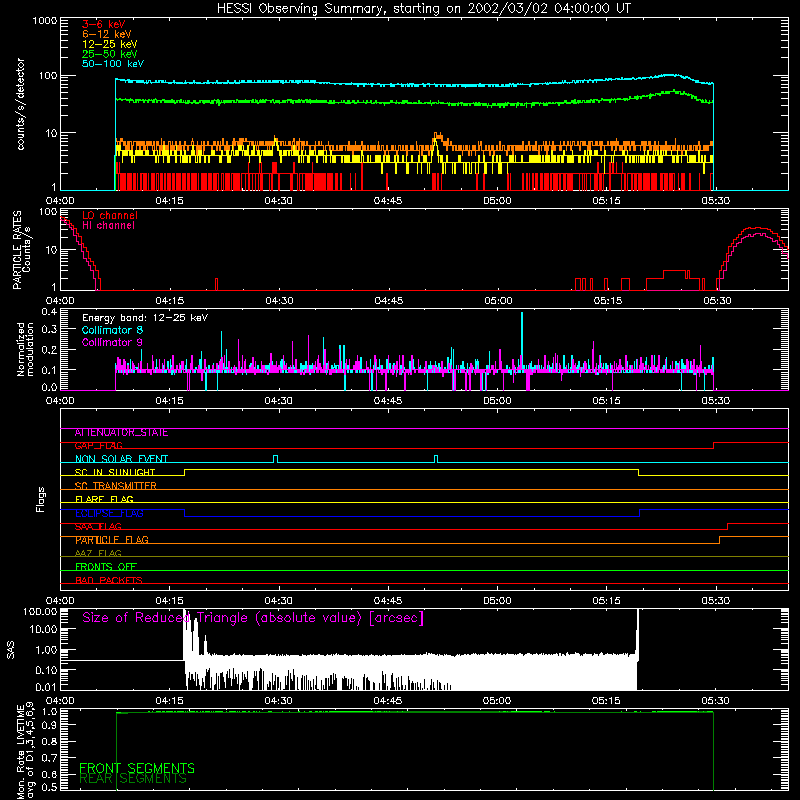
Task: Click the SC_TRANSMITTER flag label
Action: [116, 486]
